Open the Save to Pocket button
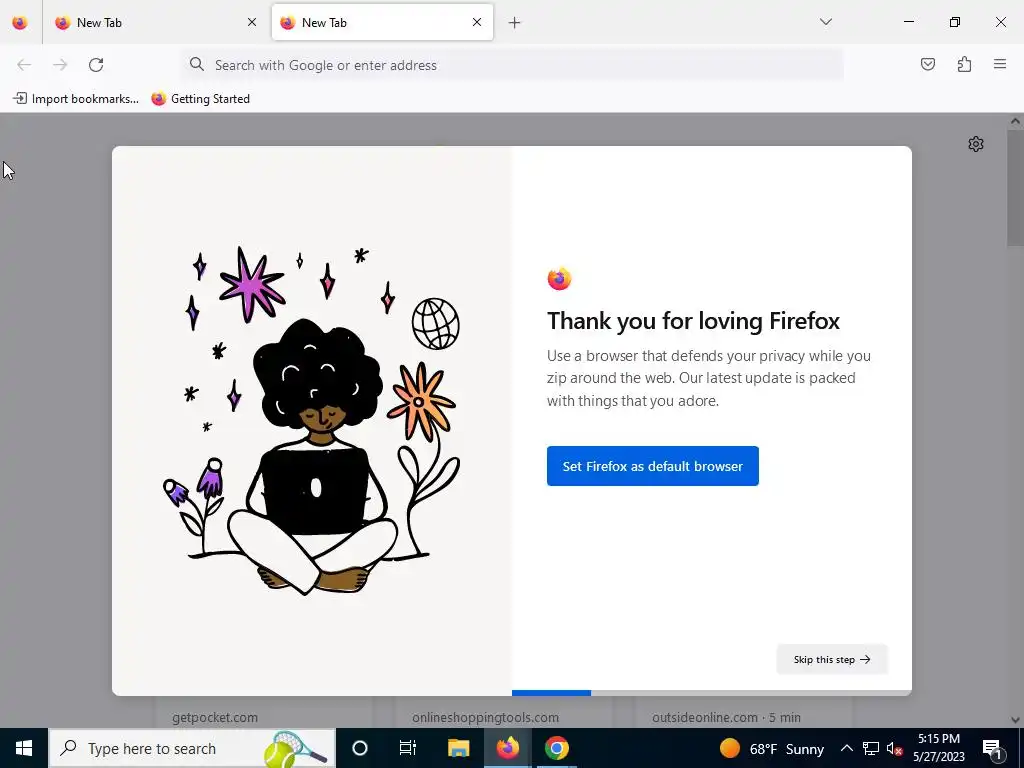Screen dimensions: 1024x768 (928, 64)
